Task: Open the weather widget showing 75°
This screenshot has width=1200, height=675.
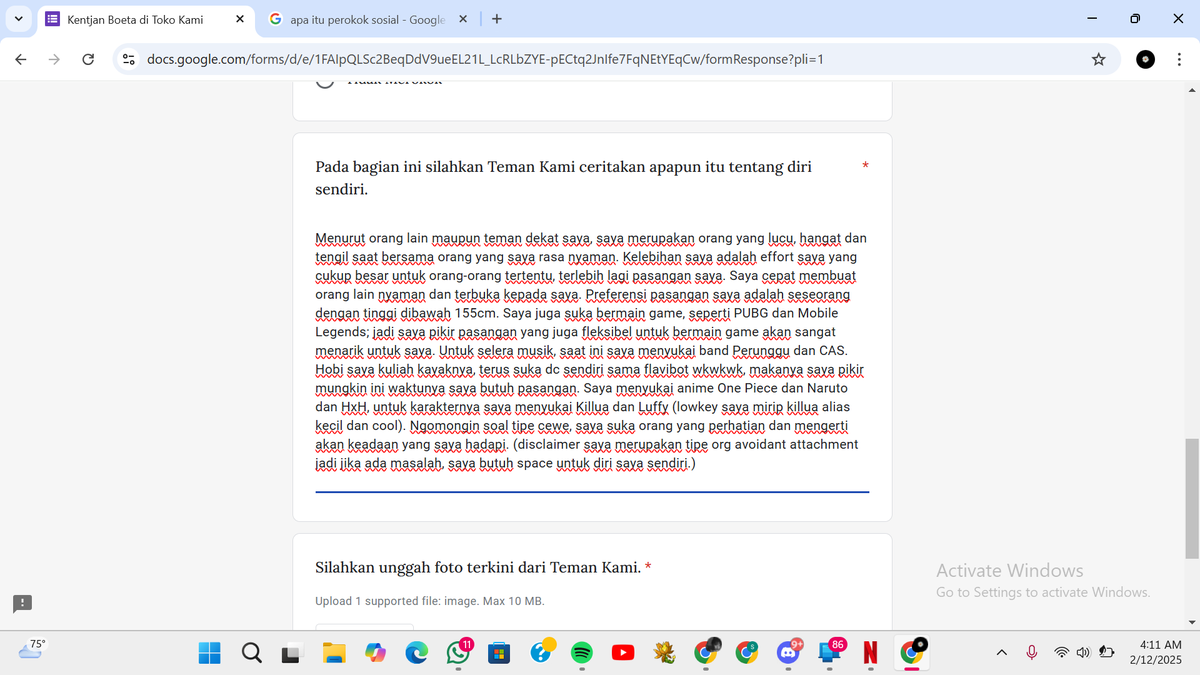Action: [32, 648]
